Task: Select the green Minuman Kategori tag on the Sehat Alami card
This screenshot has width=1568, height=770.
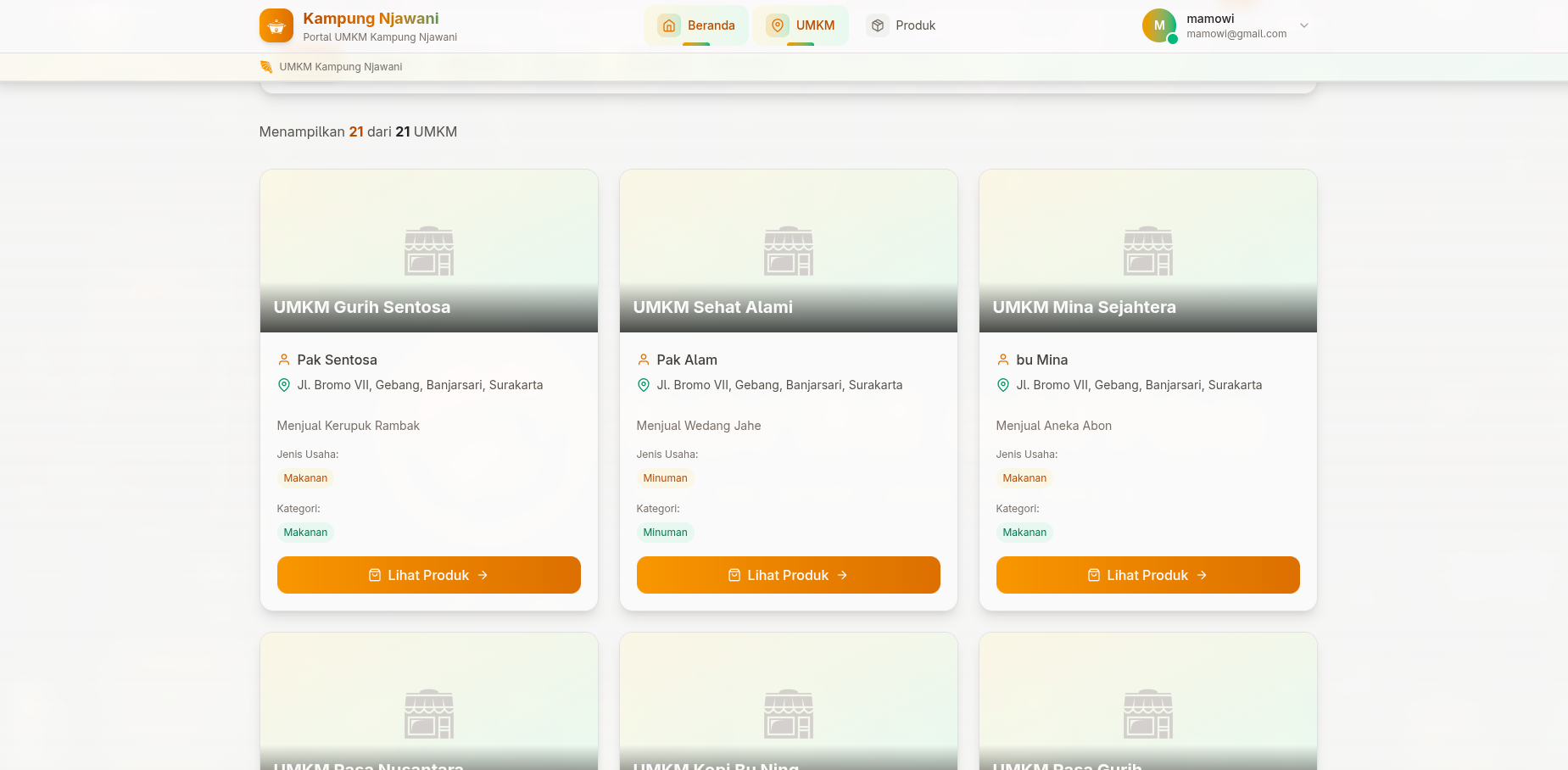Action: pos(665,533)
